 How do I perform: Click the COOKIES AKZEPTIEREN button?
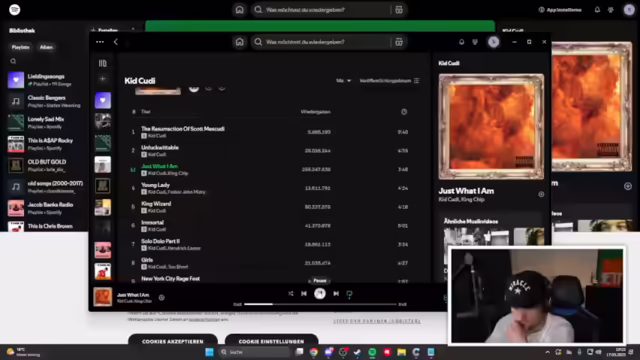pyautogui.click(x=173, y=340)
